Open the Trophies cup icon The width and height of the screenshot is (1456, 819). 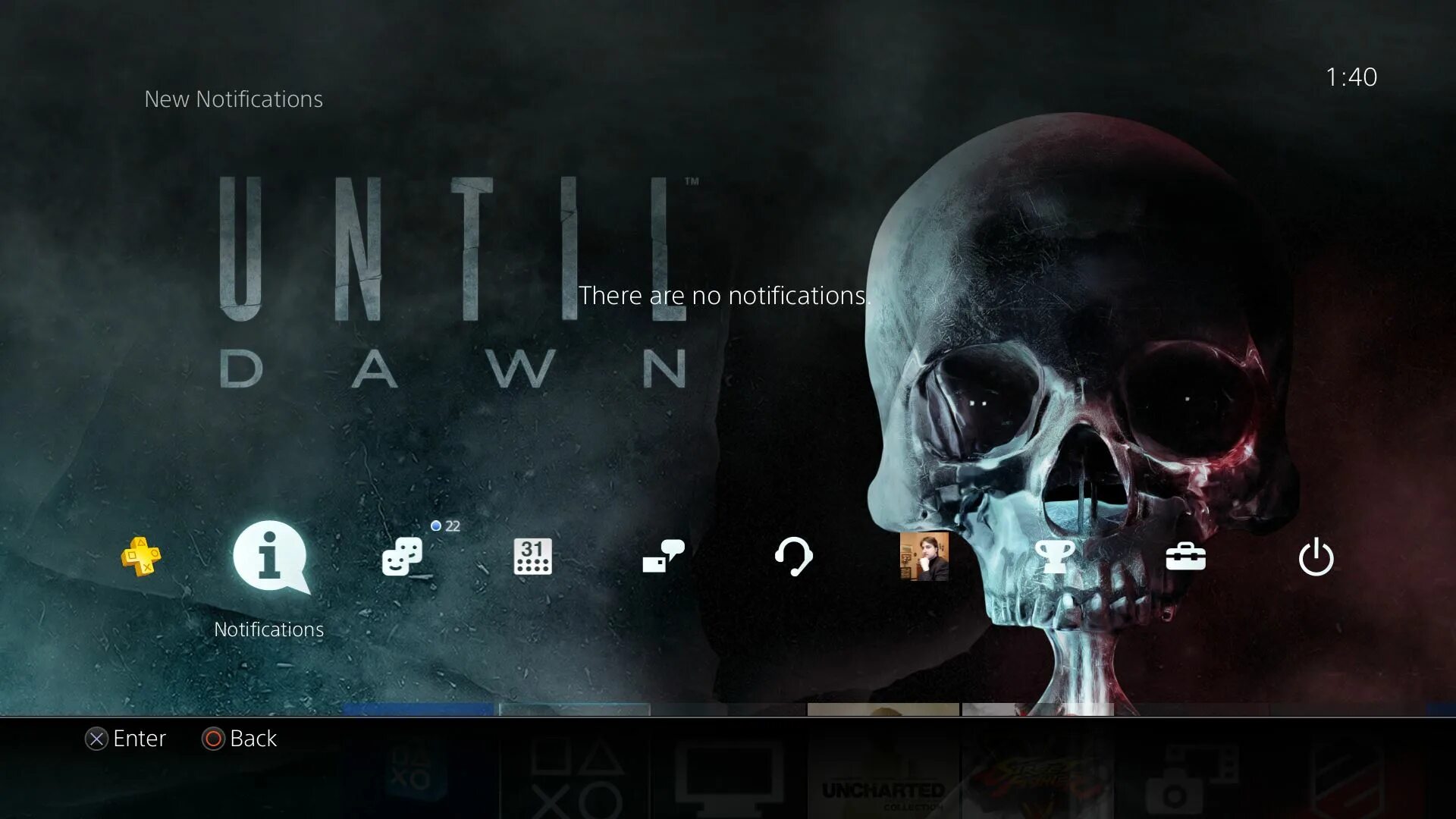pyautogui.click(x=1055, y=557)
